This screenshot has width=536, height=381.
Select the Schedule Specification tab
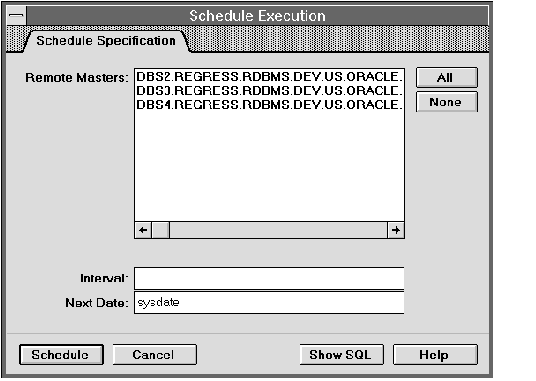(x=106, y=41)
